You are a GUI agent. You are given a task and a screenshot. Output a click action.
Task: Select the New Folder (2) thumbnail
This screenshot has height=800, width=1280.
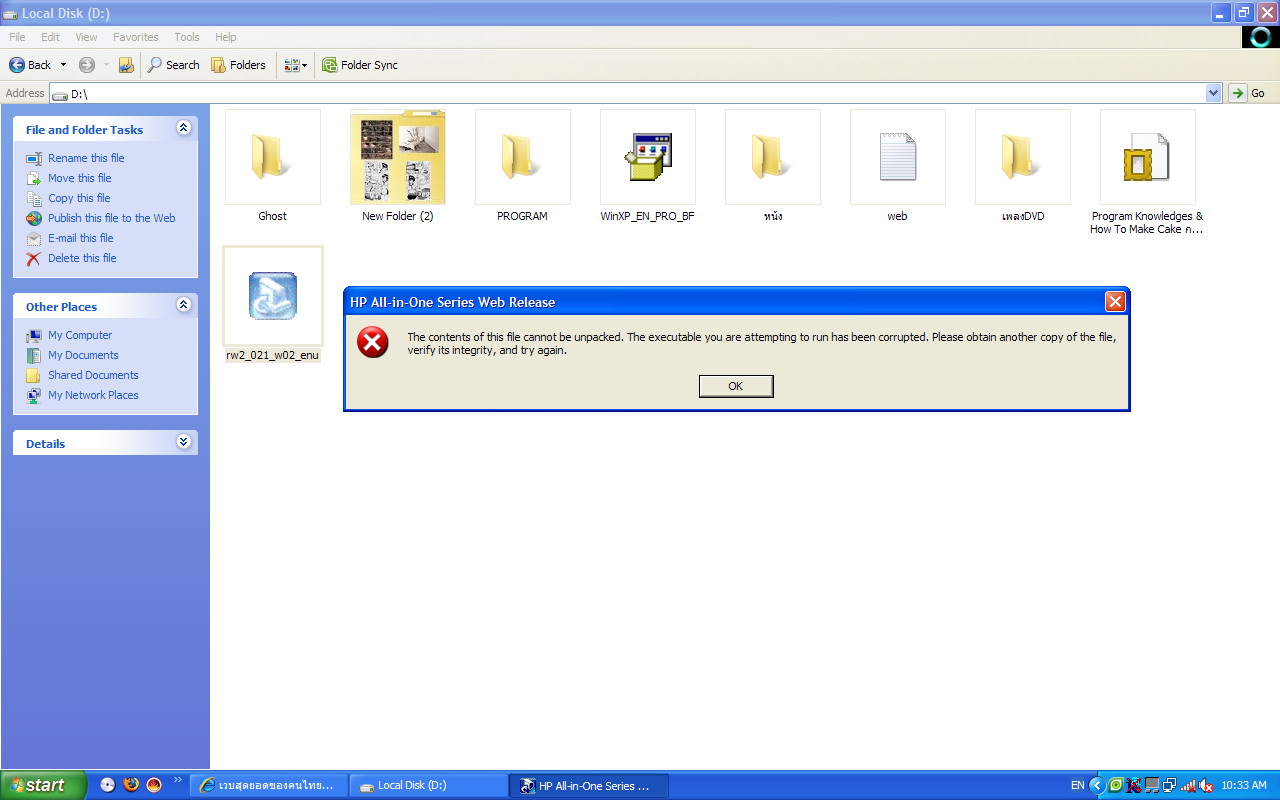[398, 158]
